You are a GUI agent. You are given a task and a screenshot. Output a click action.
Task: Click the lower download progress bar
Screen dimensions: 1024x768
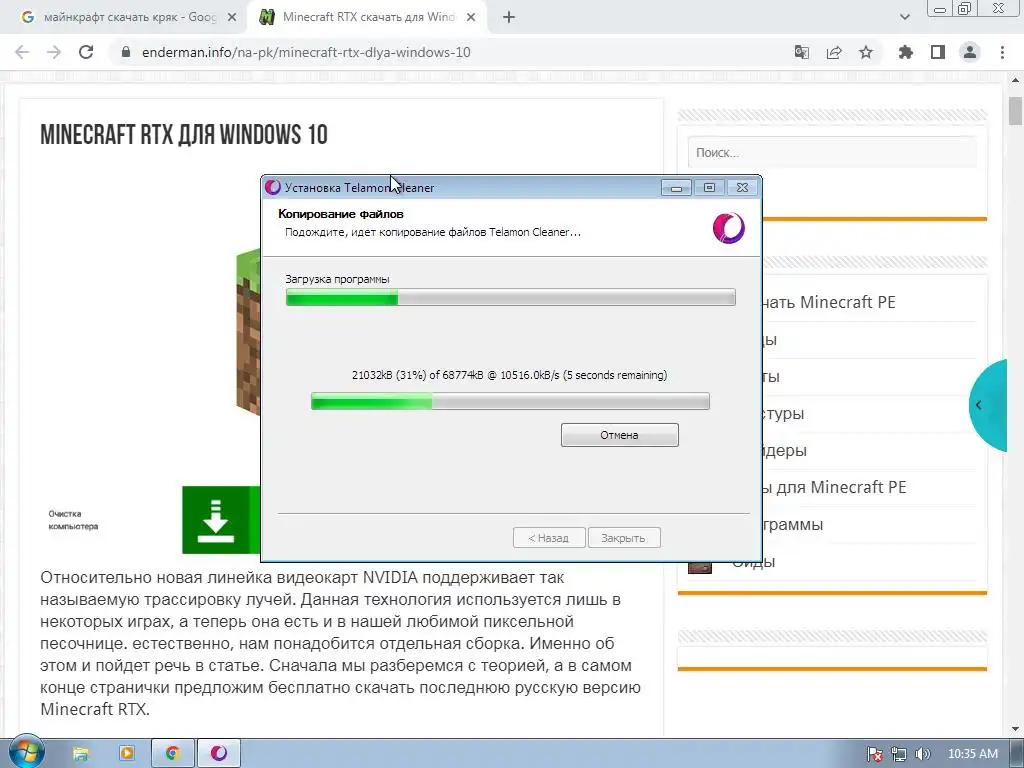coord(510,401)
